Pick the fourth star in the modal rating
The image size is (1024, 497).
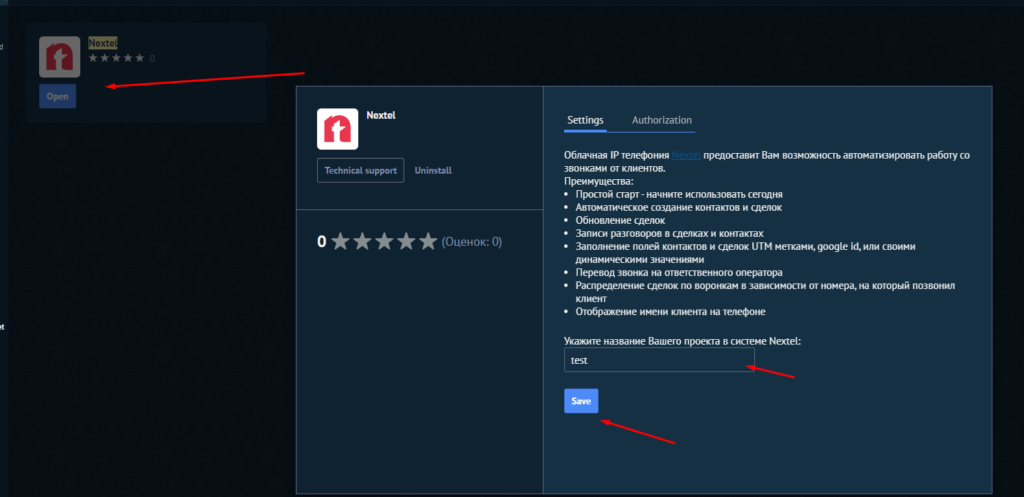point(406,241)
